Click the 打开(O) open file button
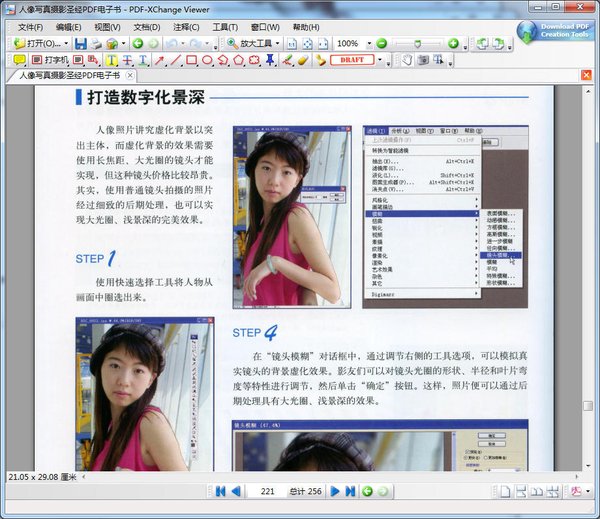Image resolution: width=600 pixels, height=519 pixels. click(x=37, y=44)
